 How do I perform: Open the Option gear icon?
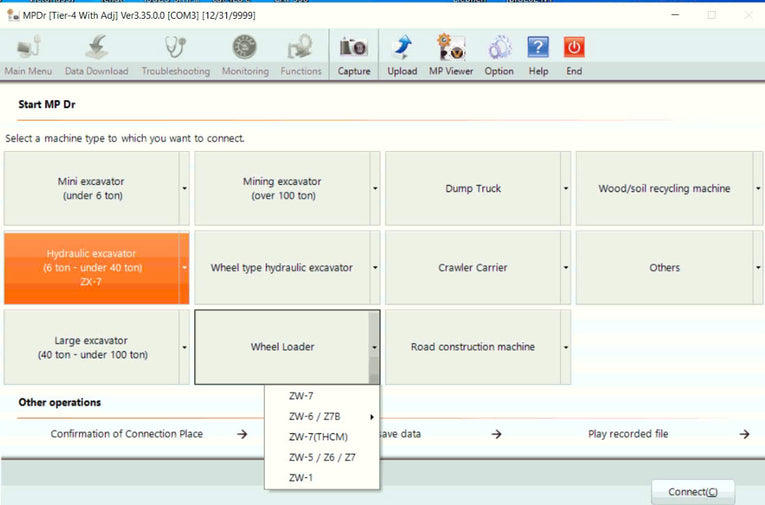click(x=499, y=48)
